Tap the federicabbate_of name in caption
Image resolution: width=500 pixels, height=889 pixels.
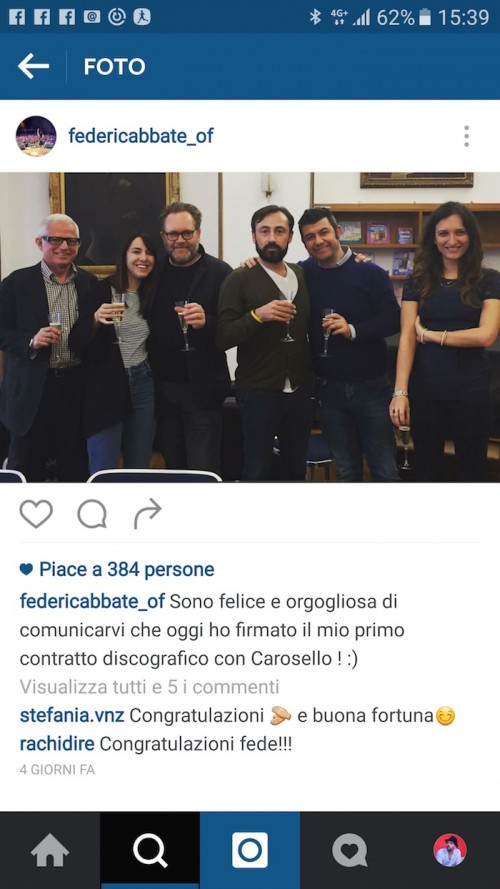[x=92, y=601]
